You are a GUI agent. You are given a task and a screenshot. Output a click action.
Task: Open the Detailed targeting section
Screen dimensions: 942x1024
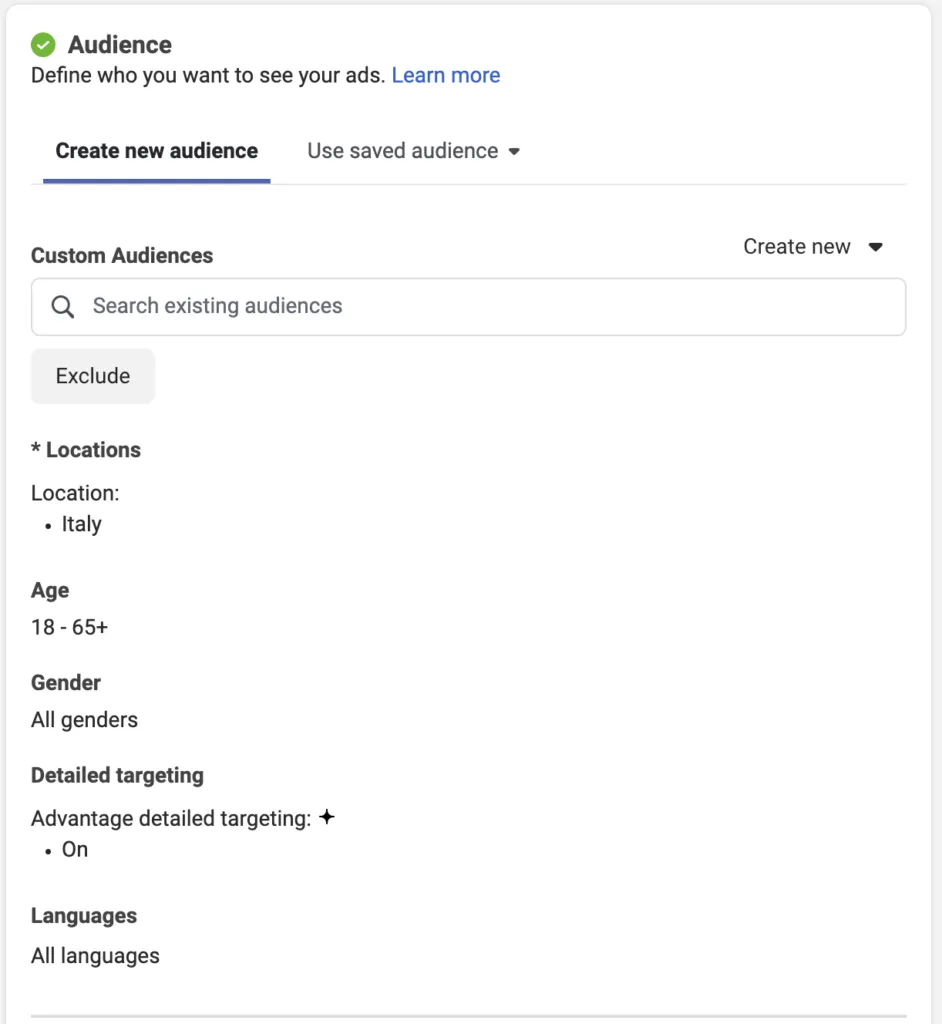click(117, 775)
